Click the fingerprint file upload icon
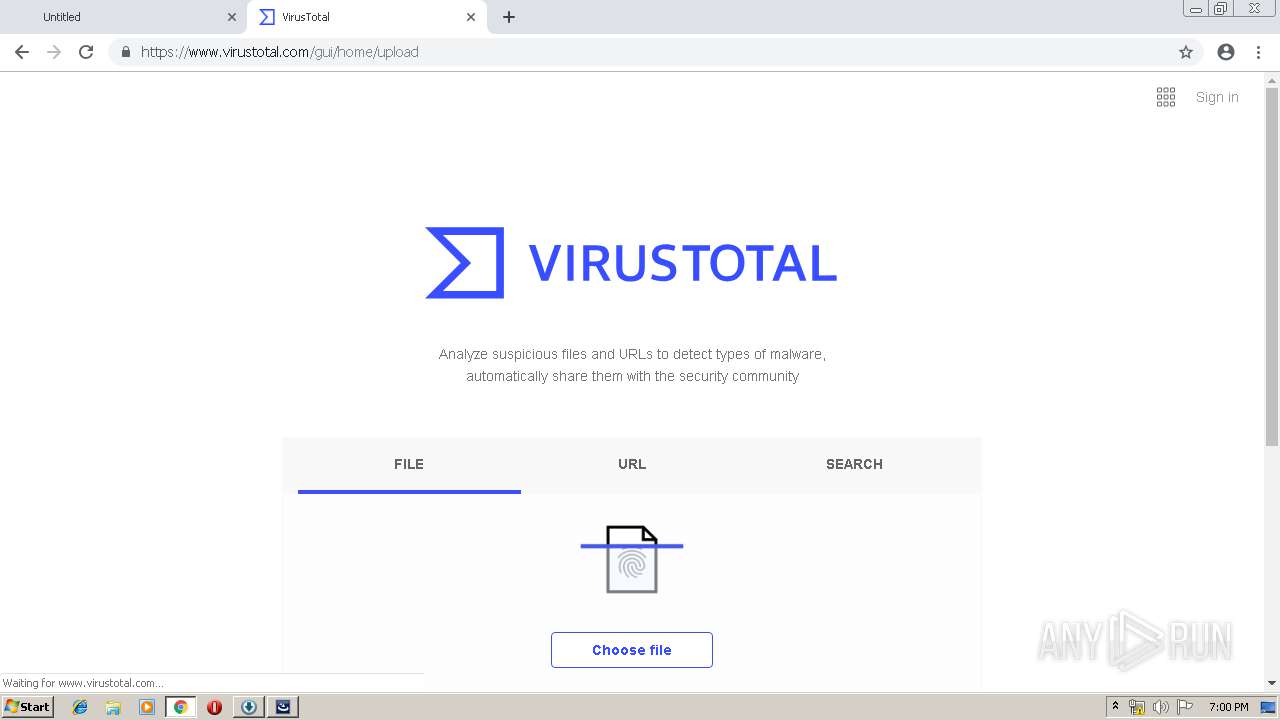Image resolution: width=1280 pixels, height=720 pixels. tap(632, 559)
